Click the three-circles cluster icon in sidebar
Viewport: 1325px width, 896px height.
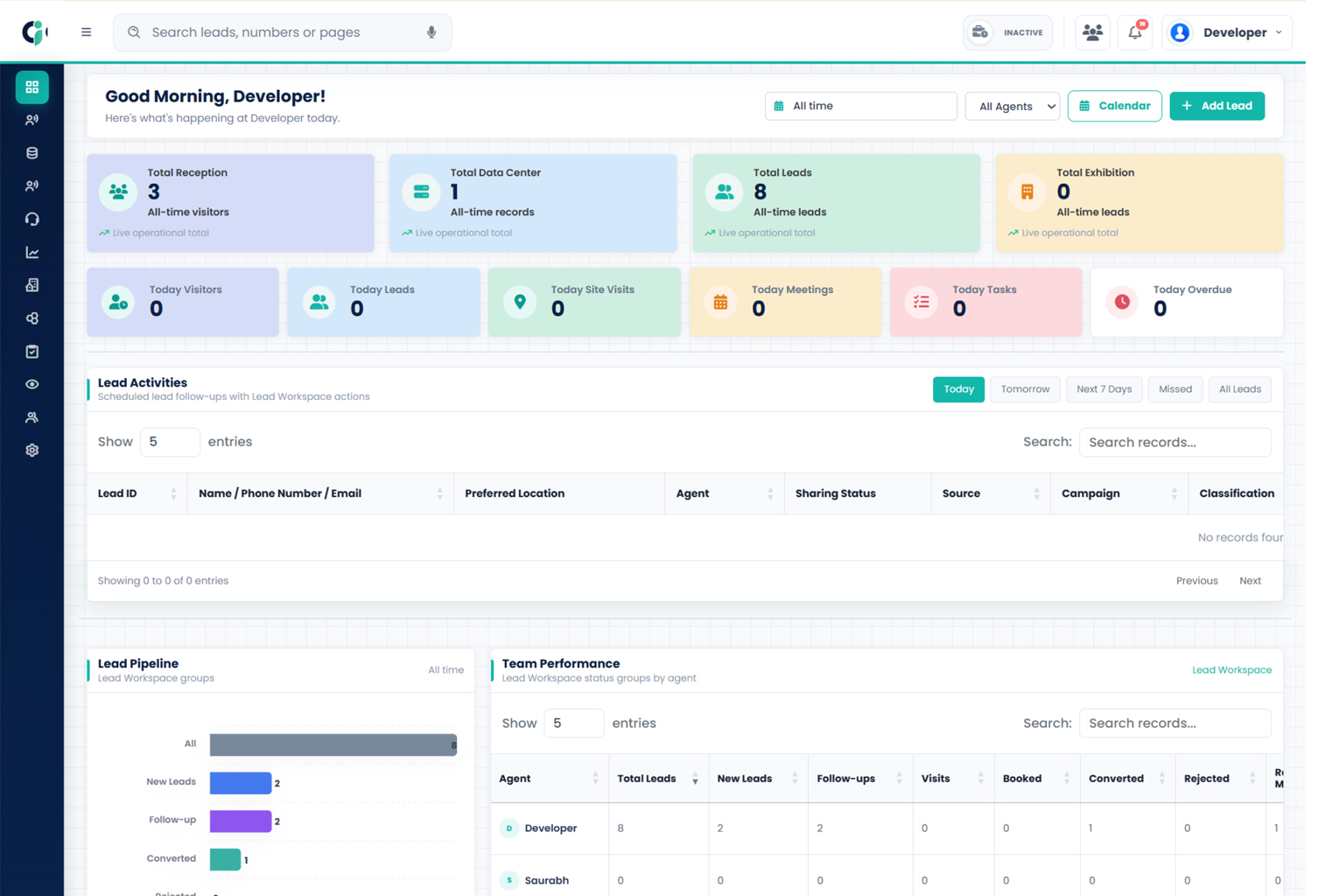pyautogui.click(x=32, y=318)
